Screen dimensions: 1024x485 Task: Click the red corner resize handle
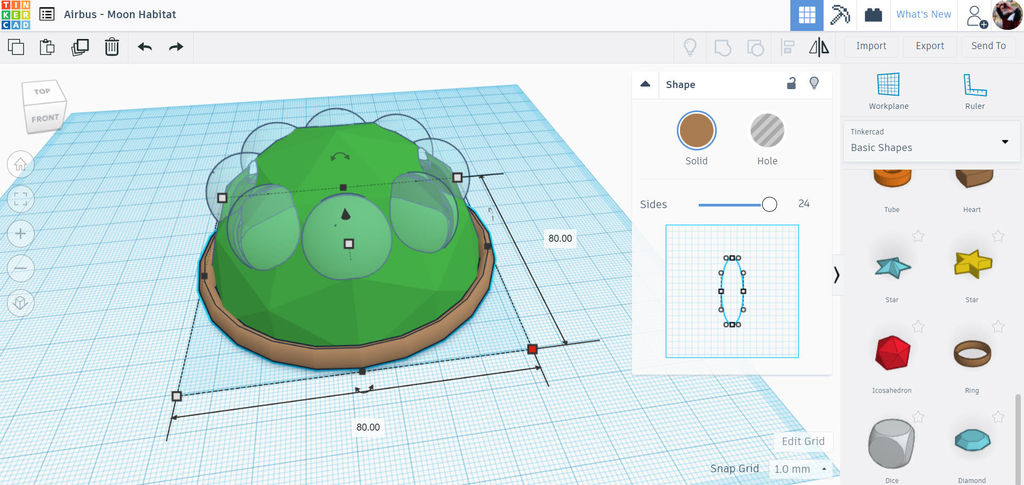coord(532,350)
